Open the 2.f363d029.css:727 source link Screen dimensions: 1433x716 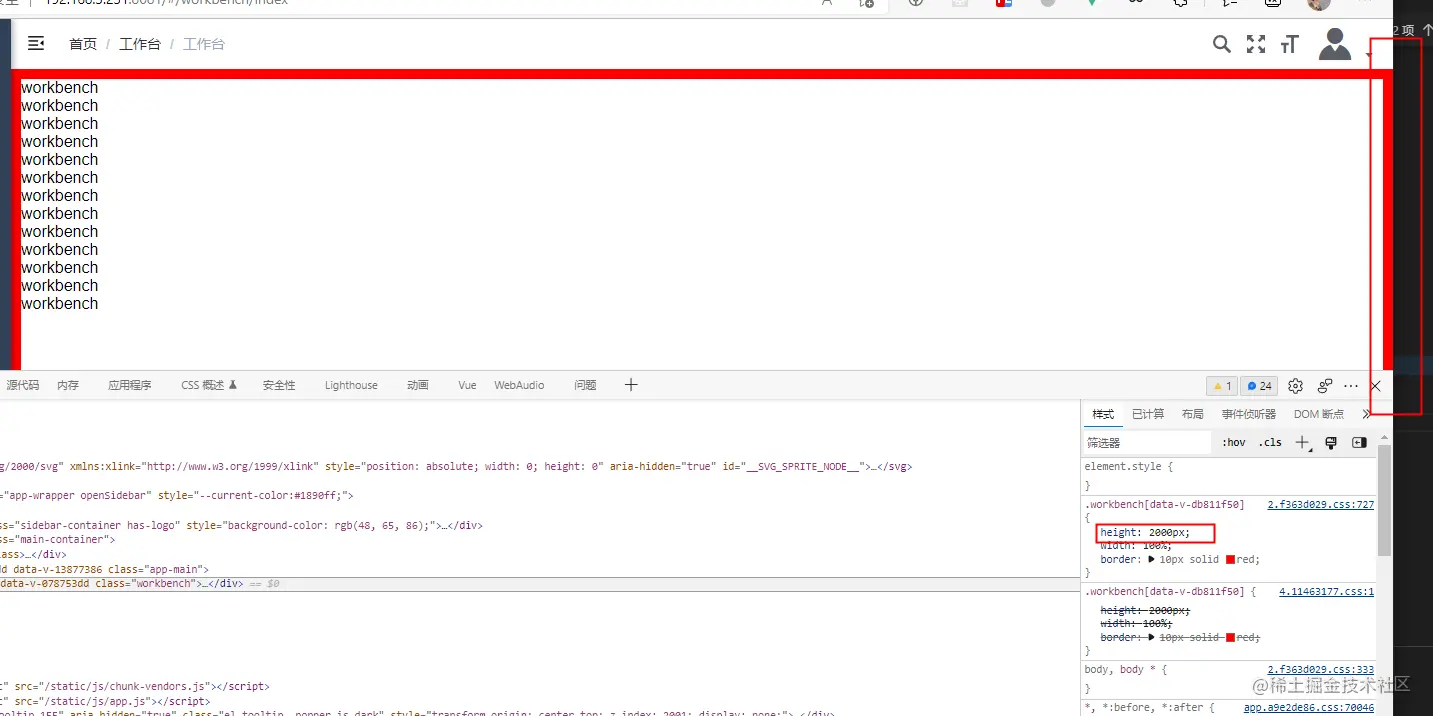pyautogui.click(x=1320, y=505)
